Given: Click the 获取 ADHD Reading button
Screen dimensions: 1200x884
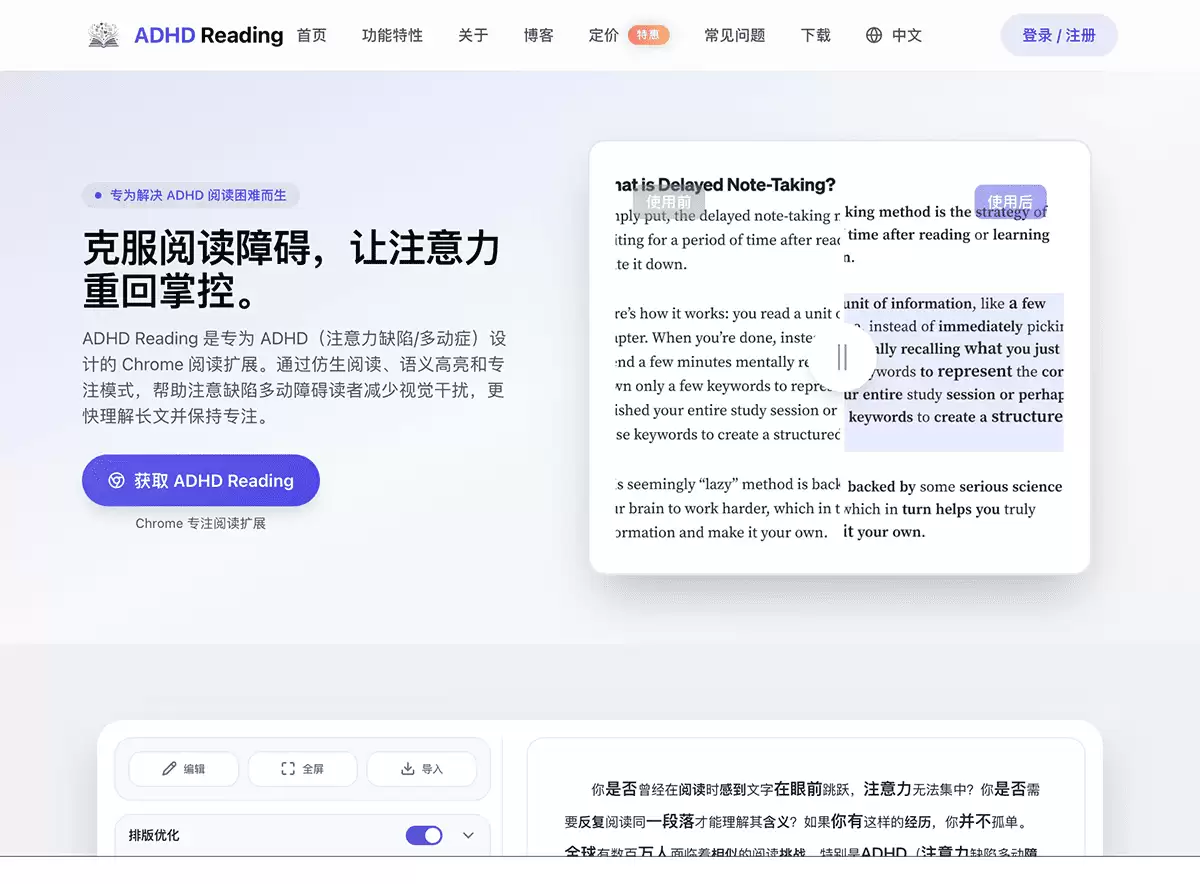Looking at the screenshot, I should click(x=201, y=480).
